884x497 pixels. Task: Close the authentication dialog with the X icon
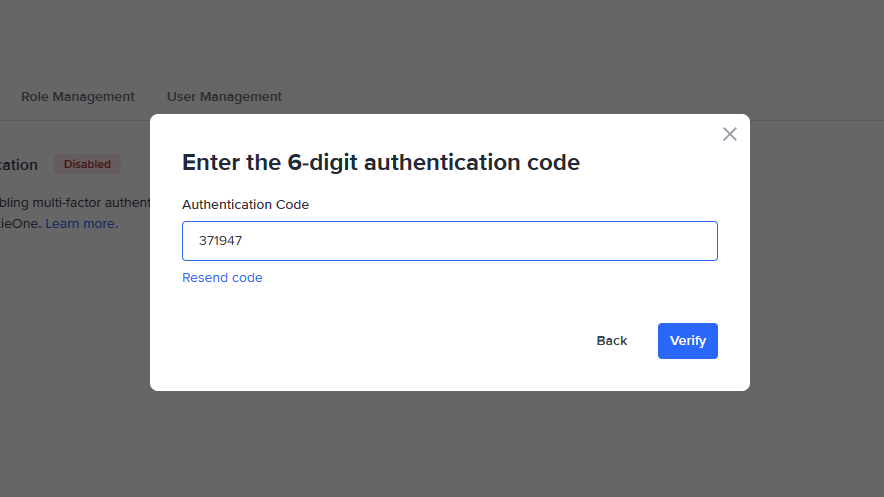pos(730,134)
